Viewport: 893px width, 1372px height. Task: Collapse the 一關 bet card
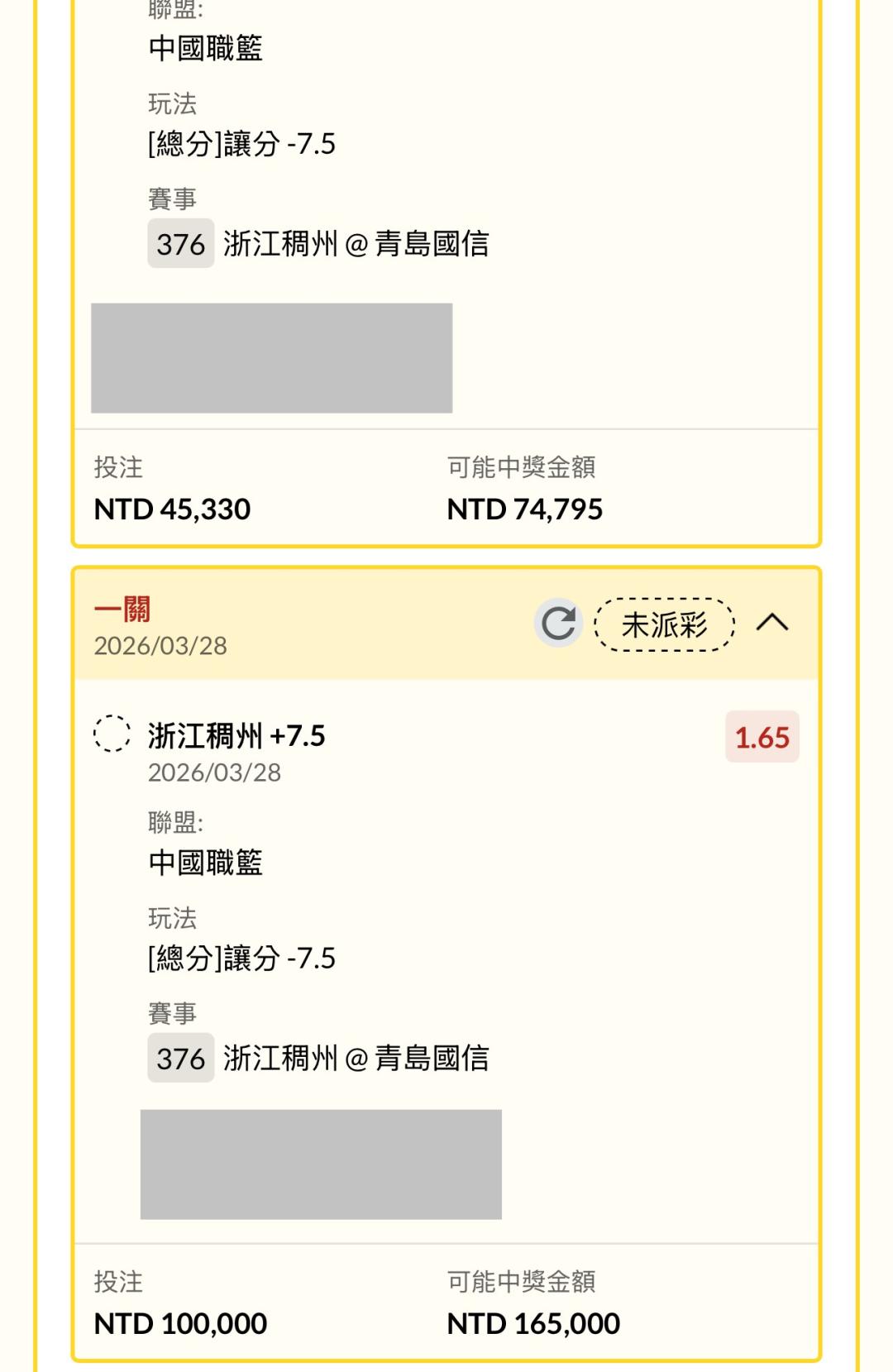772,623
